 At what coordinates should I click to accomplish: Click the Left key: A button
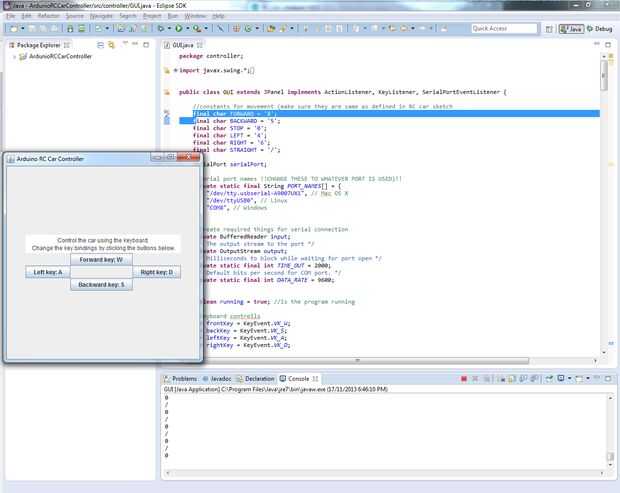(47, 271)
